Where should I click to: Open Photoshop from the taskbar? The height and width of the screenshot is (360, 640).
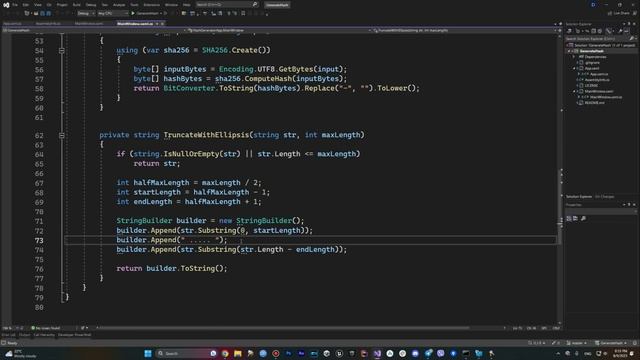coord(289,353)
